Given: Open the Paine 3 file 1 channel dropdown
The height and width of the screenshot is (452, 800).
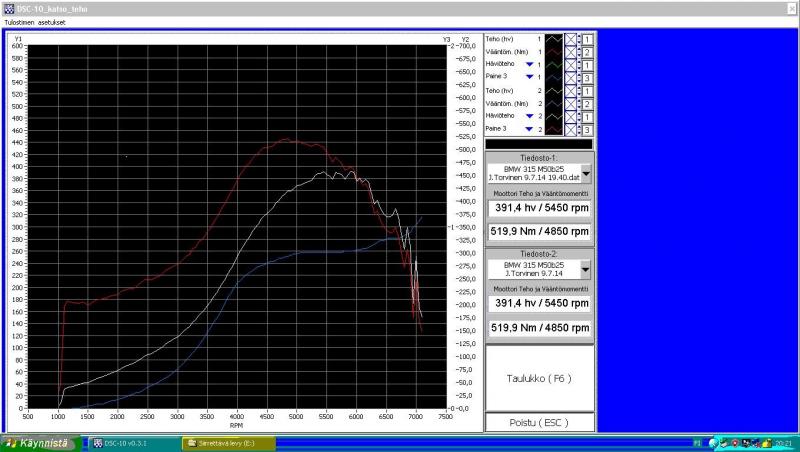Looking at the screenshot, I should [529, 77].
